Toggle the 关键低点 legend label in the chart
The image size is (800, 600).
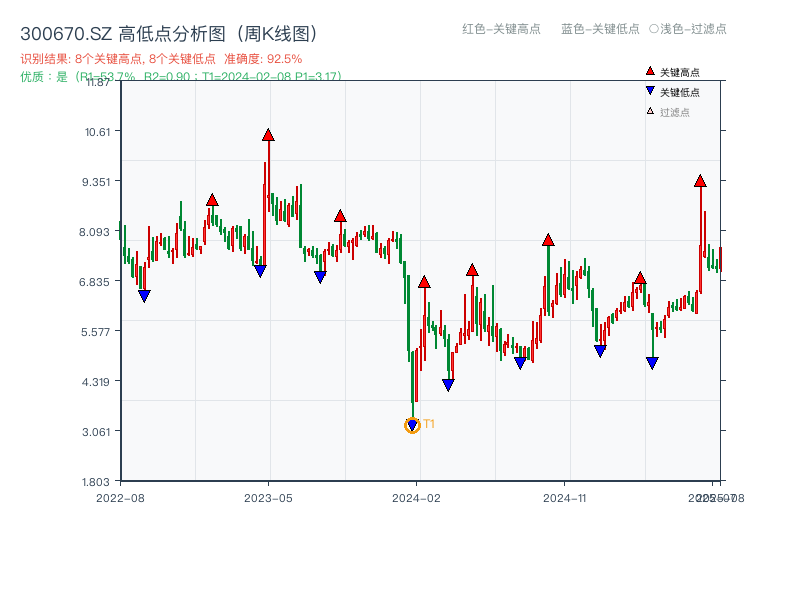click(680, 92)
